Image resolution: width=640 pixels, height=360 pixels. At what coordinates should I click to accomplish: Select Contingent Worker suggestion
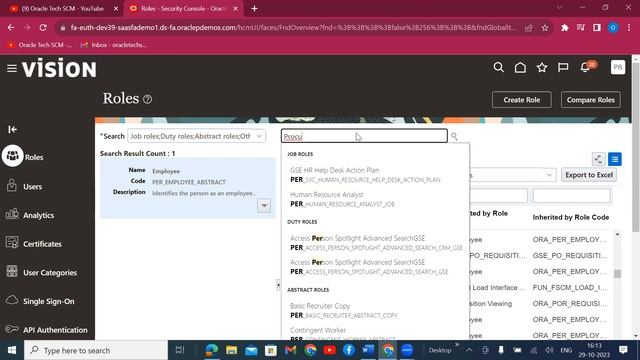tap(343, 333)
